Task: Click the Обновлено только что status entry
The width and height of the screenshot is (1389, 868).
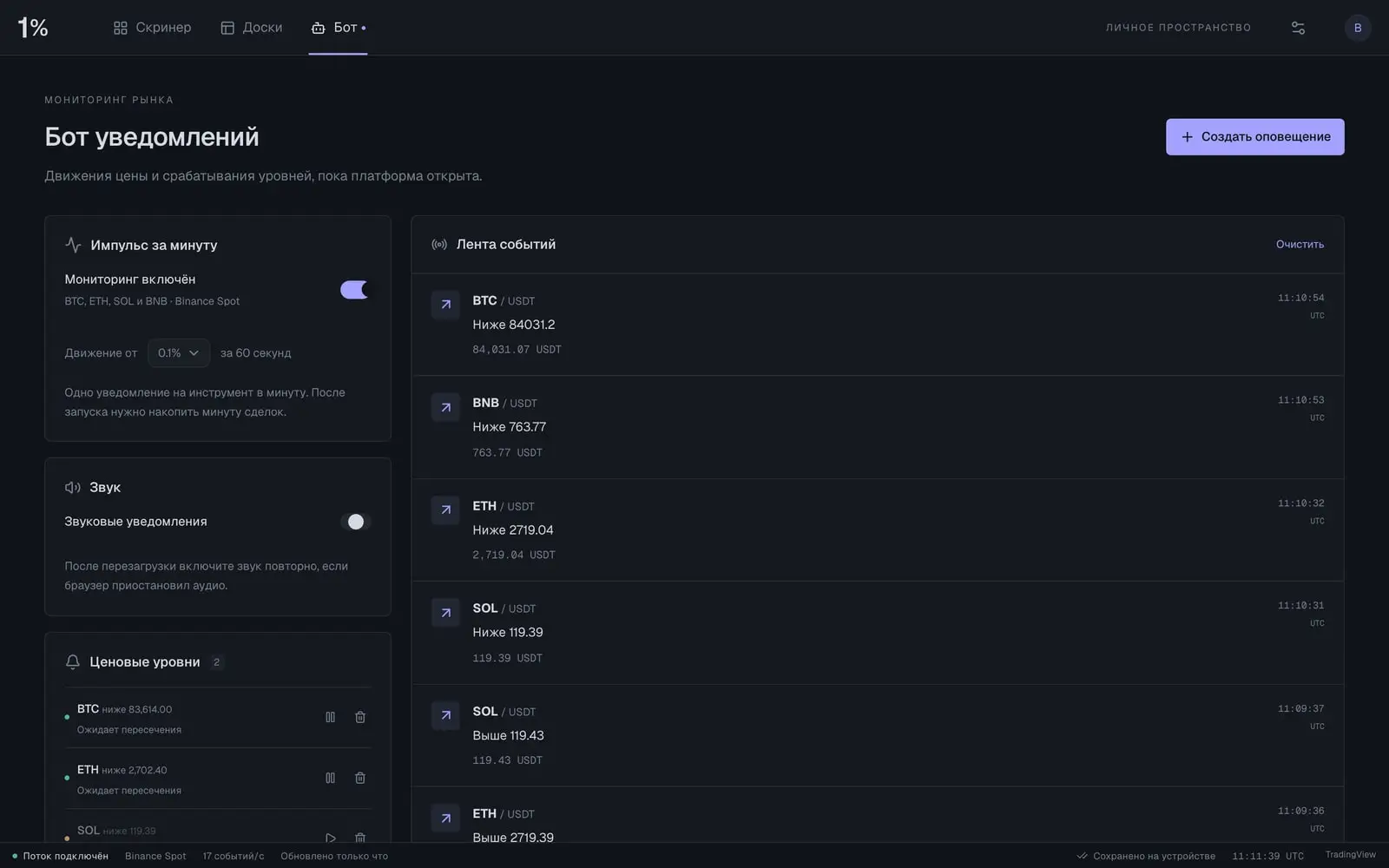Action: (x=334, y=856)
